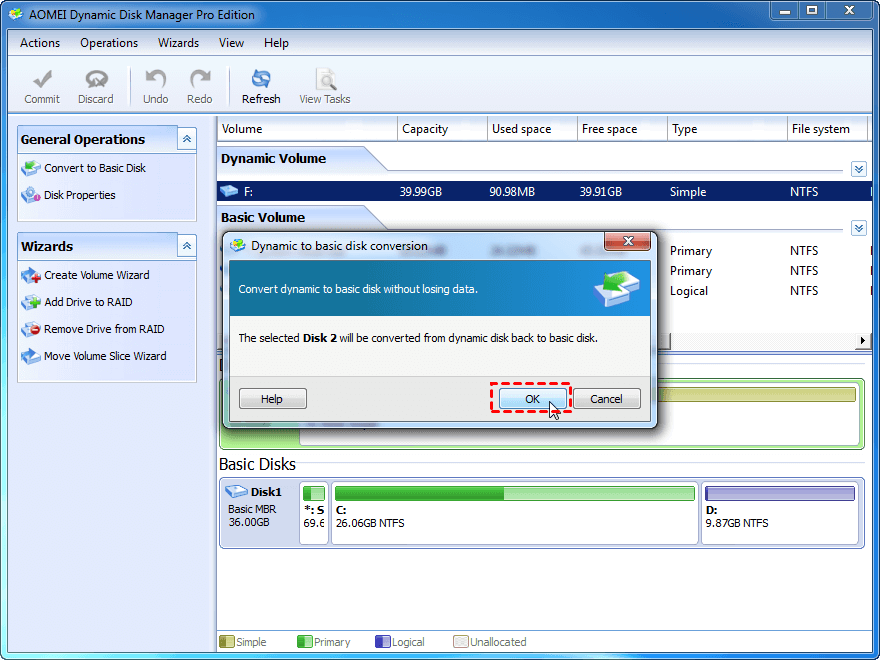The image size is (880, 660).
Task: Click the Unallocated legend color swatch
Action: click(x=460, y=641)
